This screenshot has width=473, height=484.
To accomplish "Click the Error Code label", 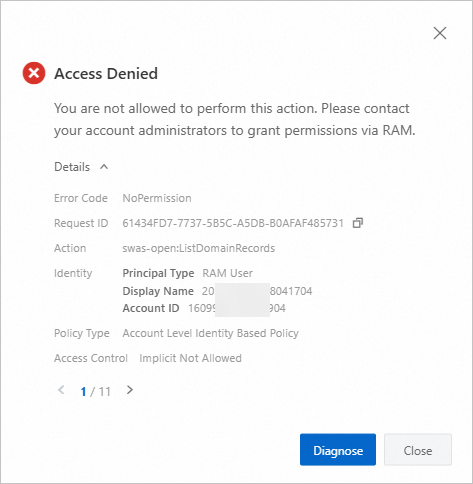I will [81, 198].
